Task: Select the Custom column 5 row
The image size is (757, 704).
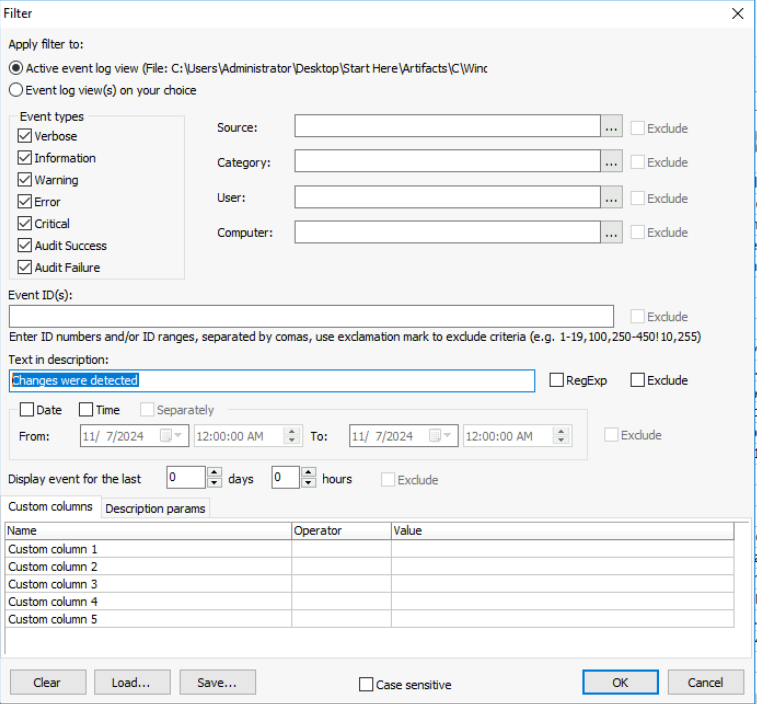Action: pyautogui.click(x=370, y=619)
